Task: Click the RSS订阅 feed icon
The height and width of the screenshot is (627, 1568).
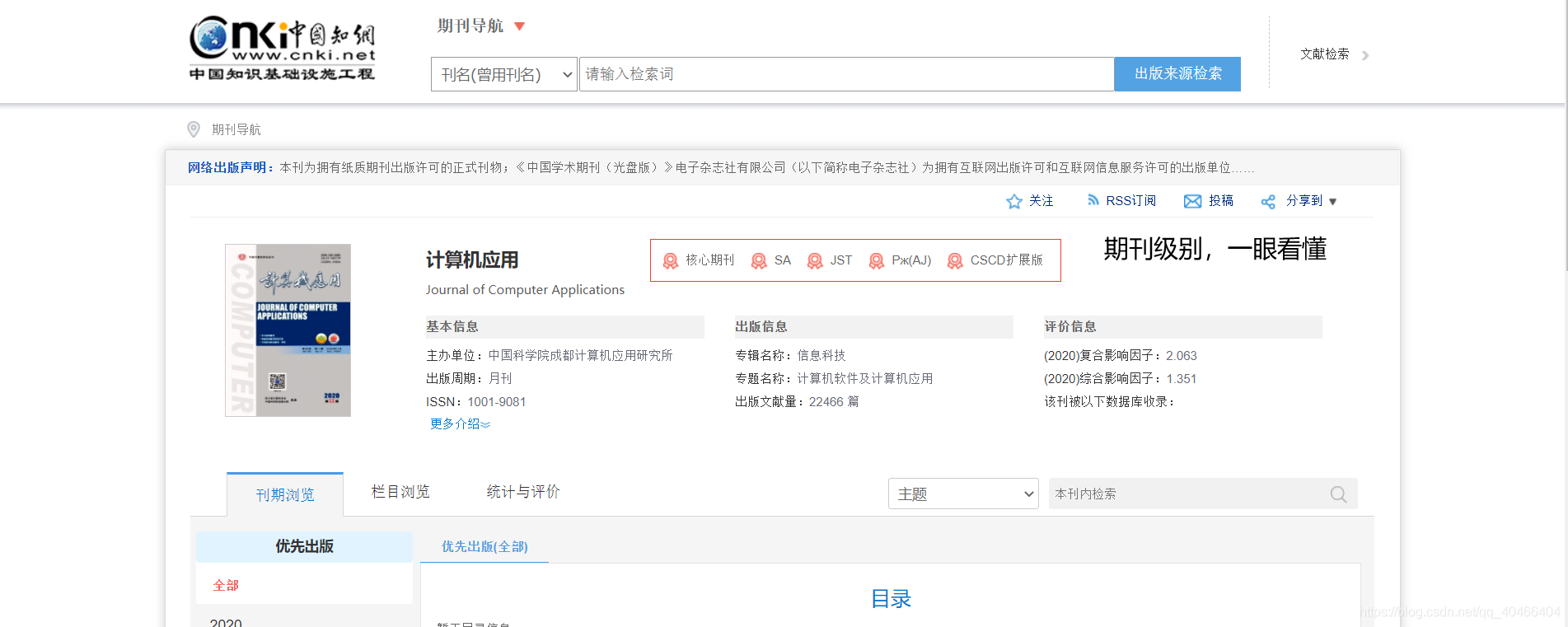Action: tap(1093, 200)
